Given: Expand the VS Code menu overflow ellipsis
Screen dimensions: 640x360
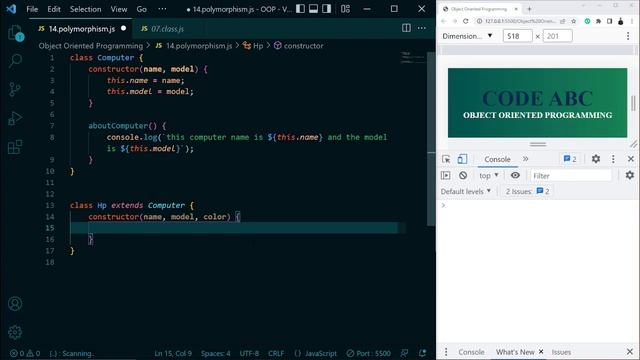Looking at the screenshot, I should tap(162, 9).
